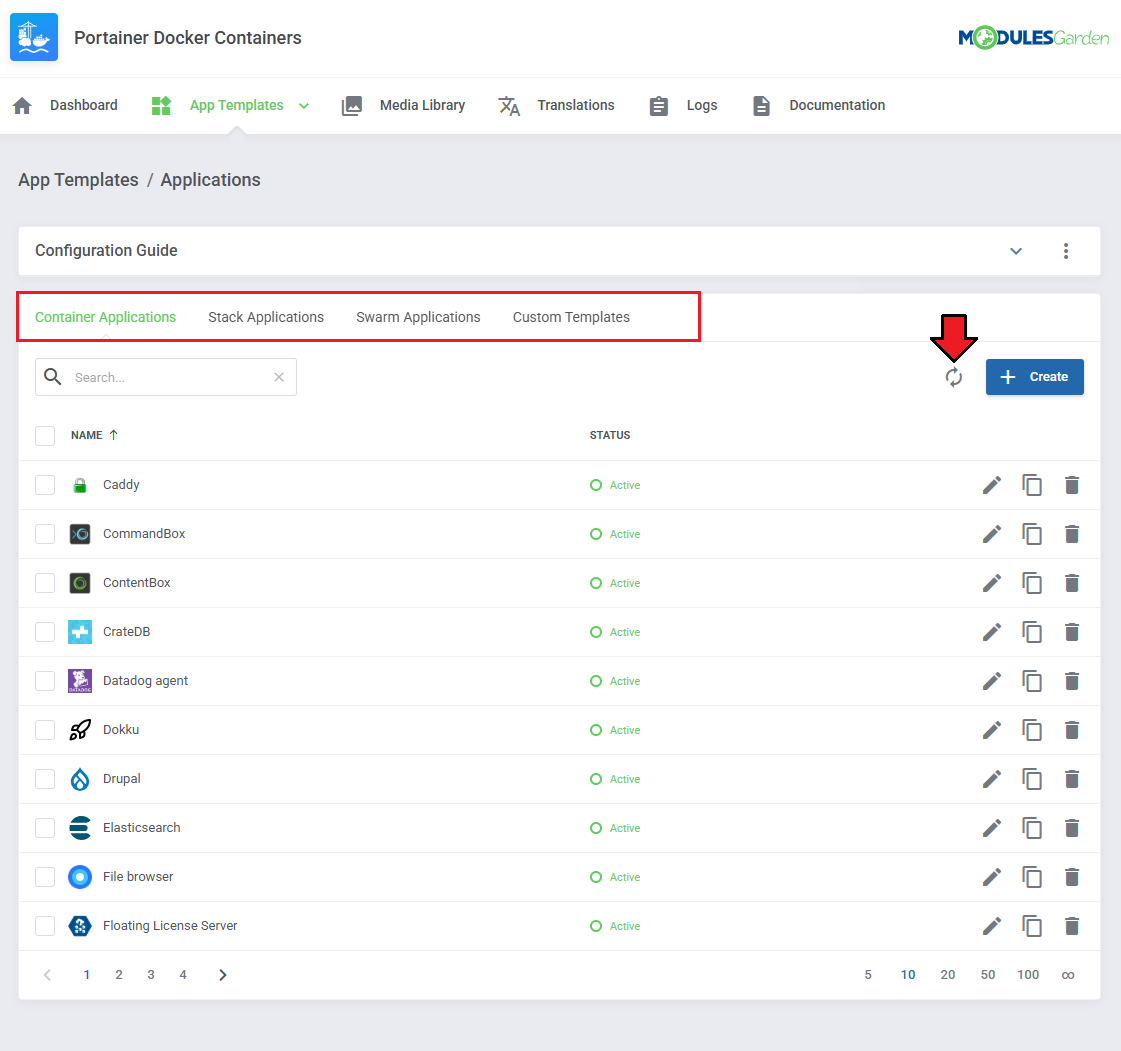Click the App Templates breadcrumb link
This screenshot has width=1121, height=1051.
point(79,179)
